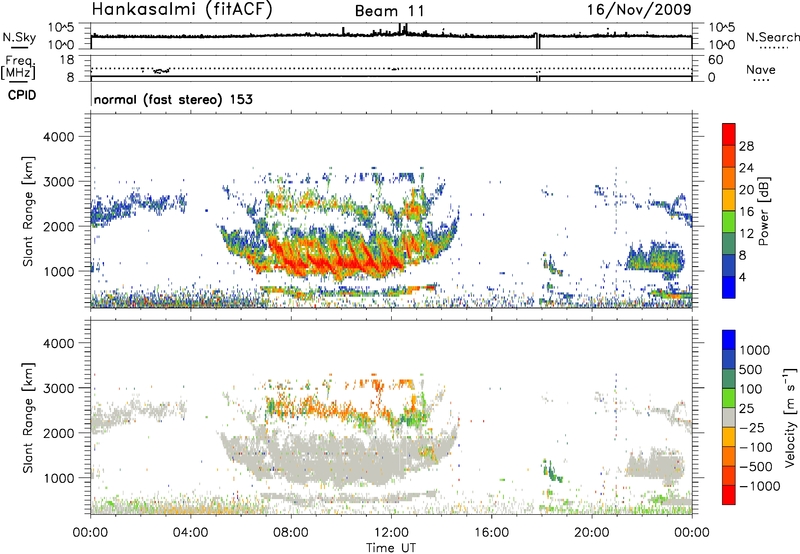Click the 'Freq. [MHz]' axis label
800x554 pixels.
pos(18,67)
